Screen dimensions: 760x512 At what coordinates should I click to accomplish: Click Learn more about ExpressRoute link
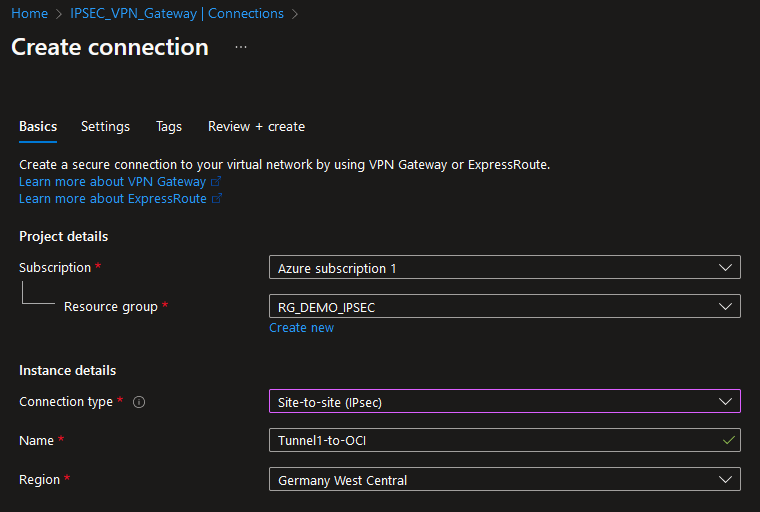pos(112,199)
